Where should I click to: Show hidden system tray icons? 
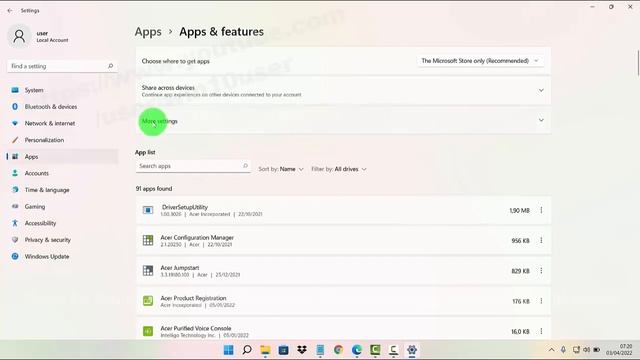[x=551, y=350]
